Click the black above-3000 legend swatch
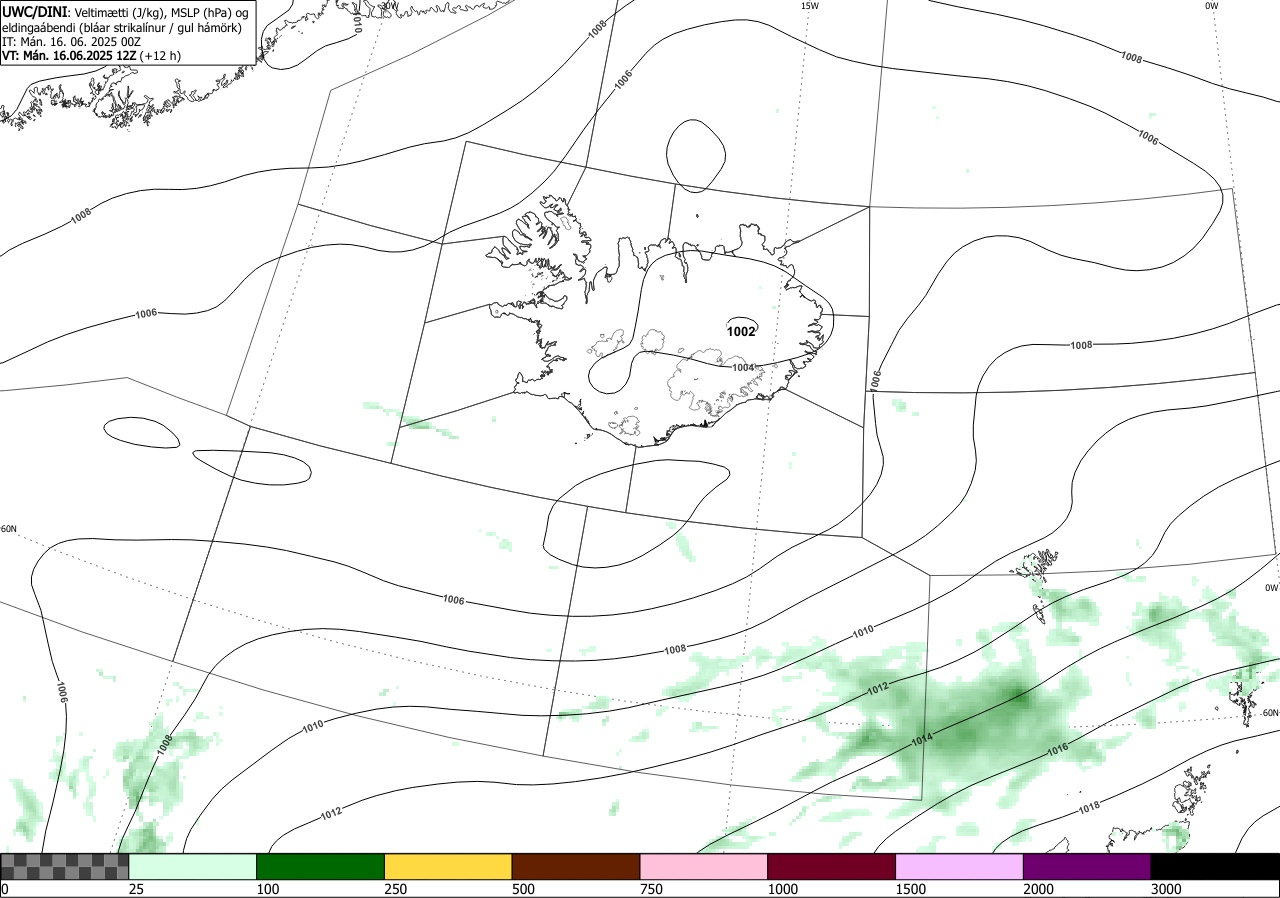The height and width of the screenshot is (898, 1280). pos(1215,866)
